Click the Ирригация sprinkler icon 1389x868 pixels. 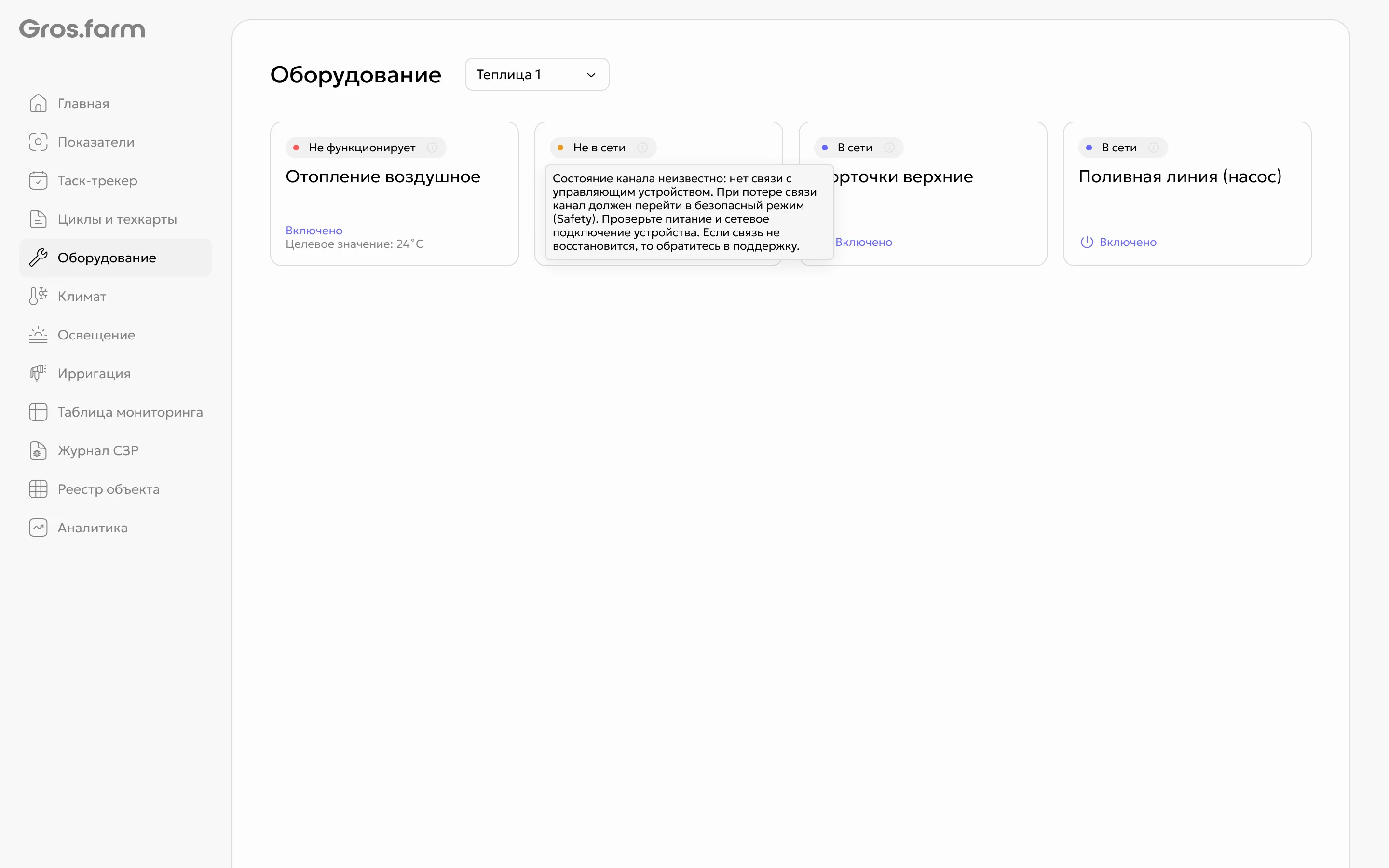38,373
